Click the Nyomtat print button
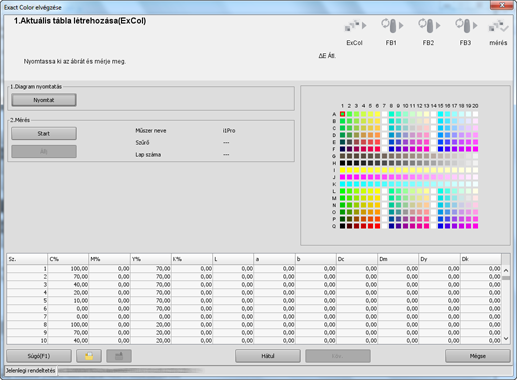517x380 pixels. coord(44,100)
